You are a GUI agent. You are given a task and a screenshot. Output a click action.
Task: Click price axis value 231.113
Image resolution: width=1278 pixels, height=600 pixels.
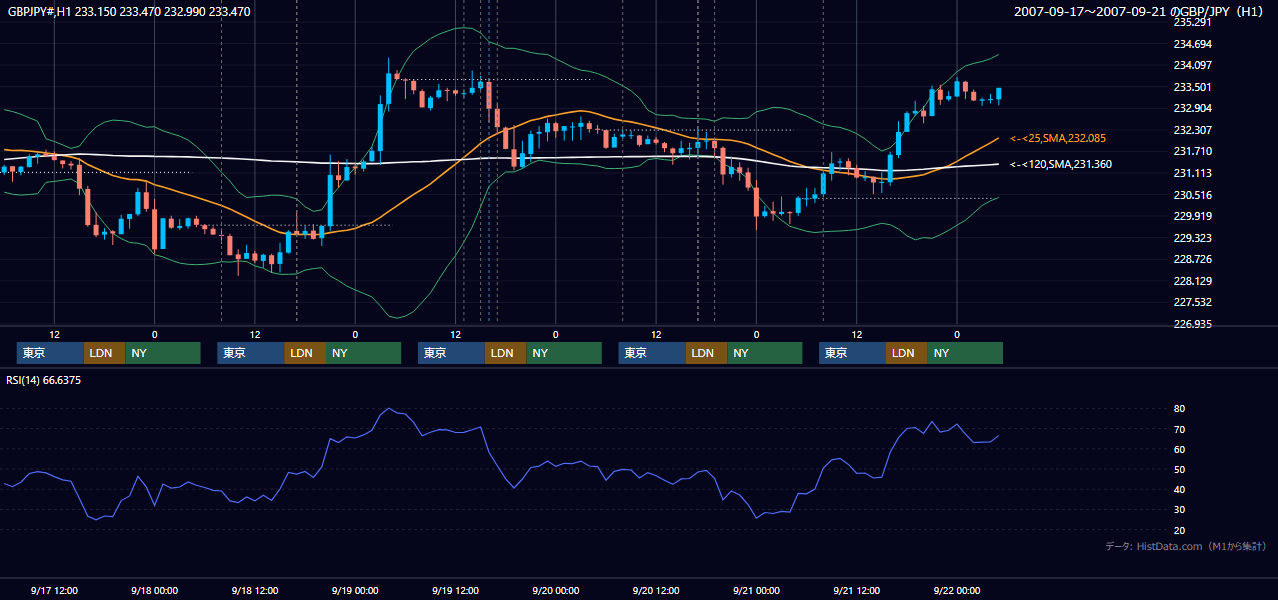tap(1192, 173)
